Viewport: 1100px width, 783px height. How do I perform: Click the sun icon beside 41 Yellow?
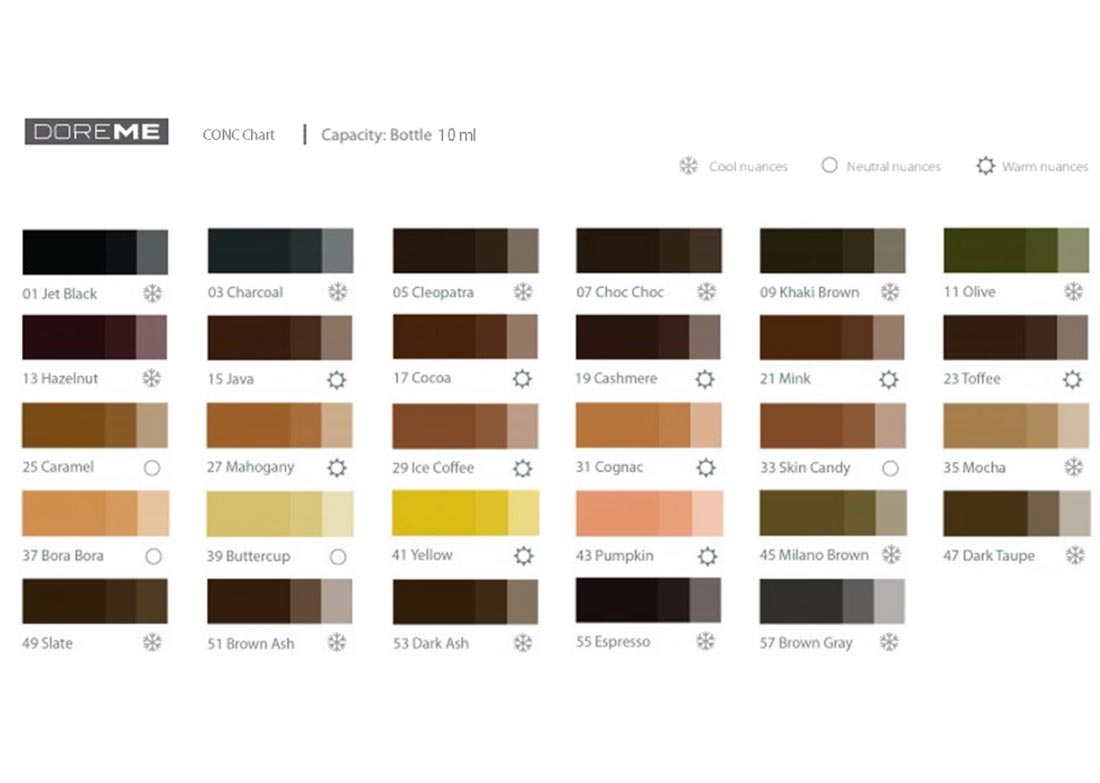(x=523, y=556)
